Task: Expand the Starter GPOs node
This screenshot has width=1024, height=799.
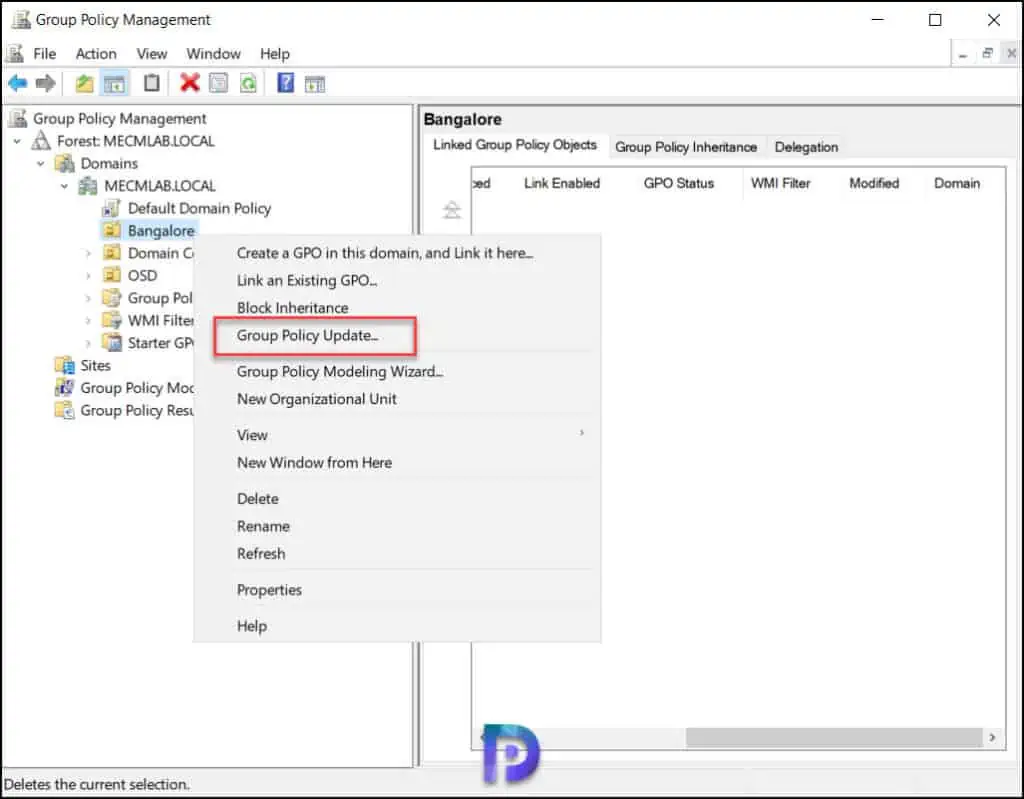Action: click(x=88, y=343)
